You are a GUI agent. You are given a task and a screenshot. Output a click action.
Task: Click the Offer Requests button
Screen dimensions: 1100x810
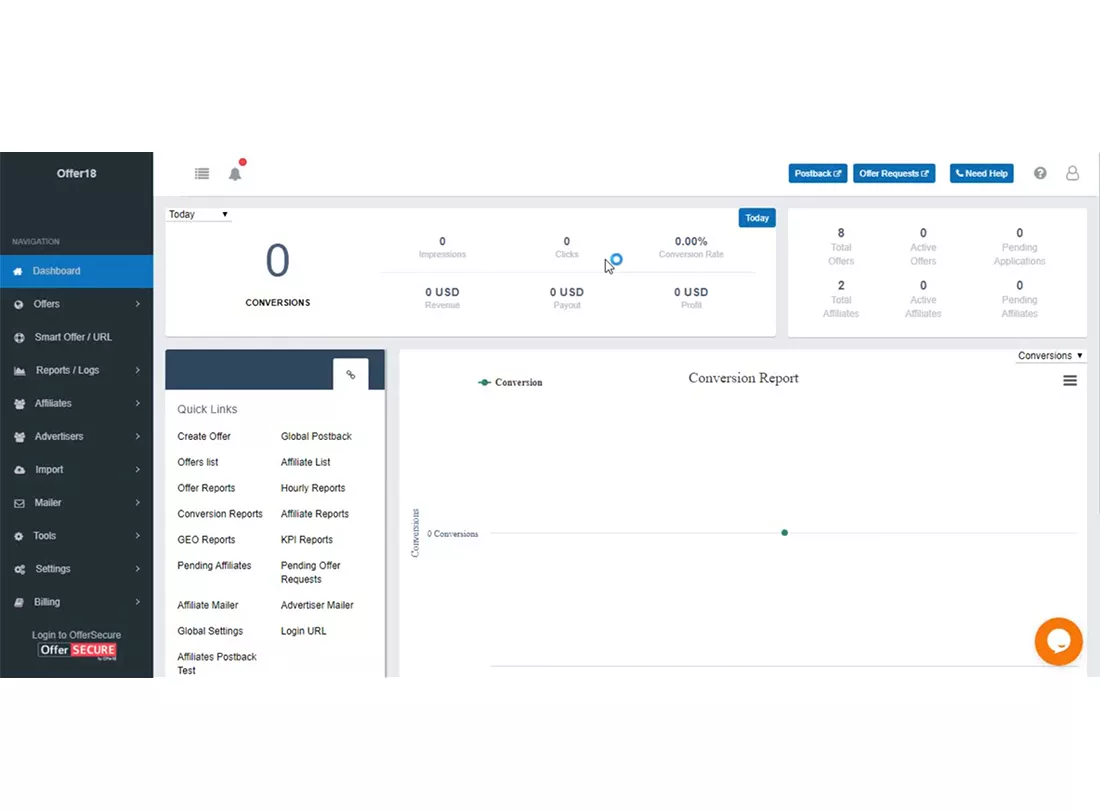coord(894,173)
